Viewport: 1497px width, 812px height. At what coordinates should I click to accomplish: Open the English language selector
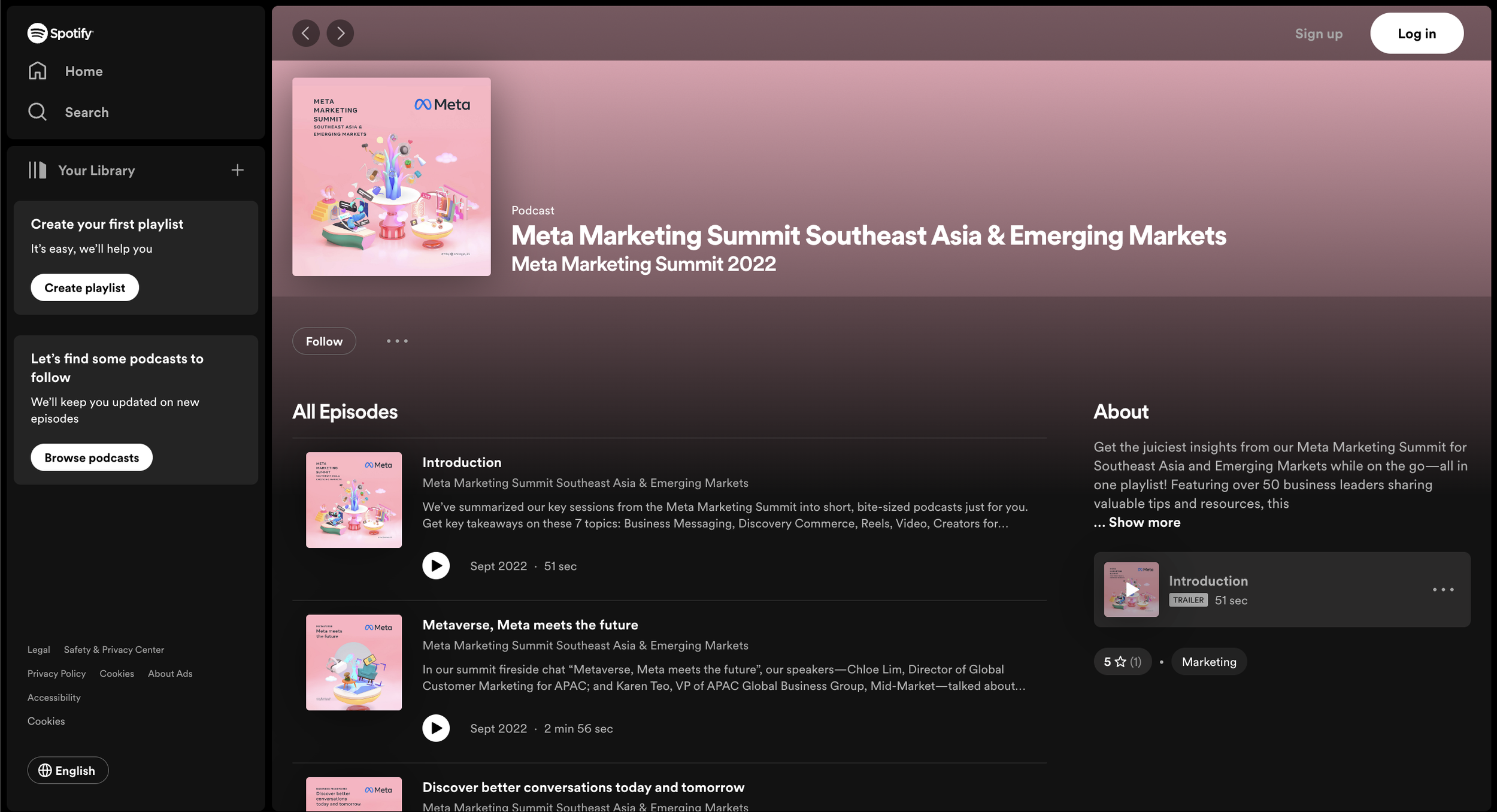pos(68,770)
